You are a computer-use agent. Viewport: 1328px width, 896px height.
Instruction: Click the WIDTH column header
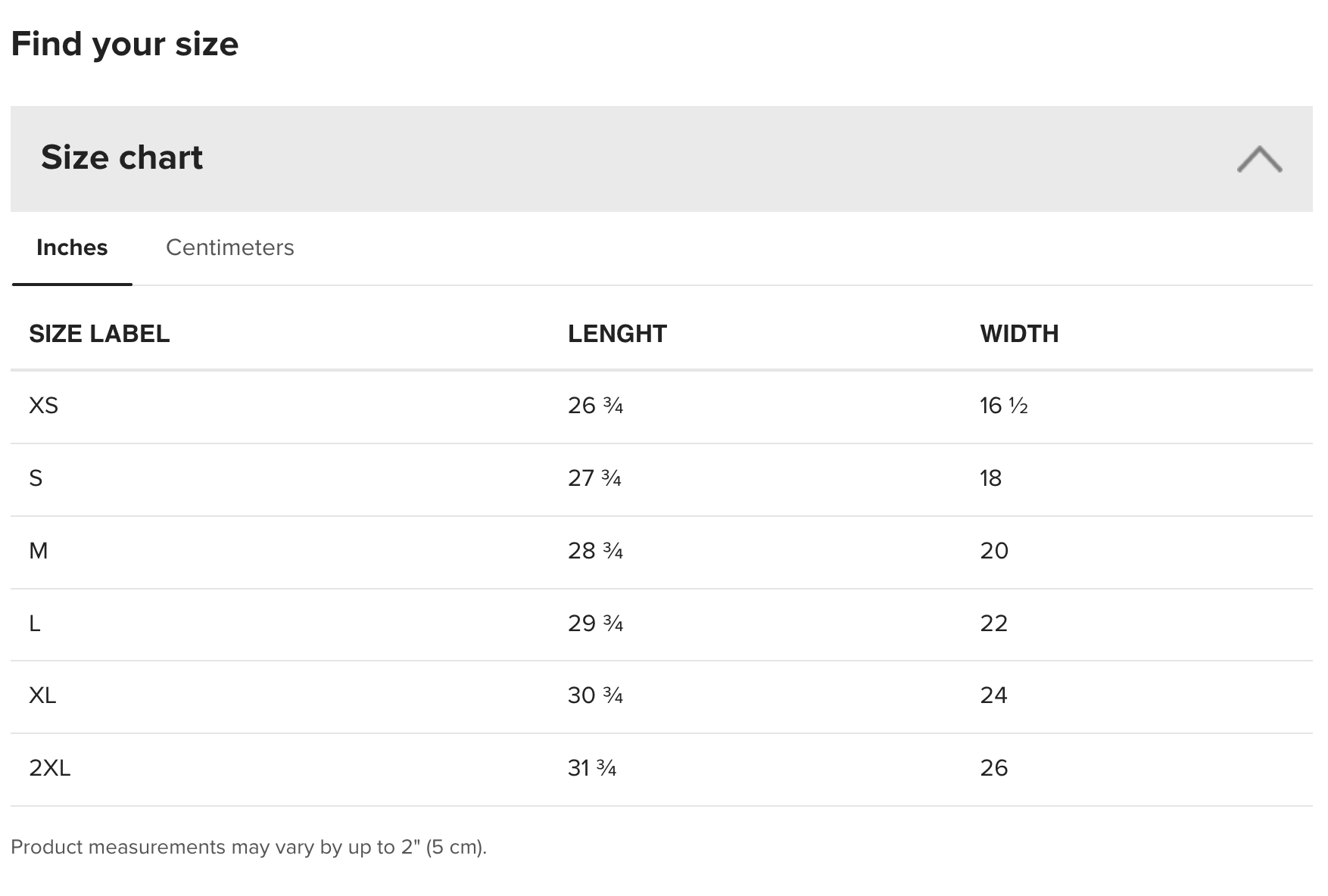coord(1019,334)
